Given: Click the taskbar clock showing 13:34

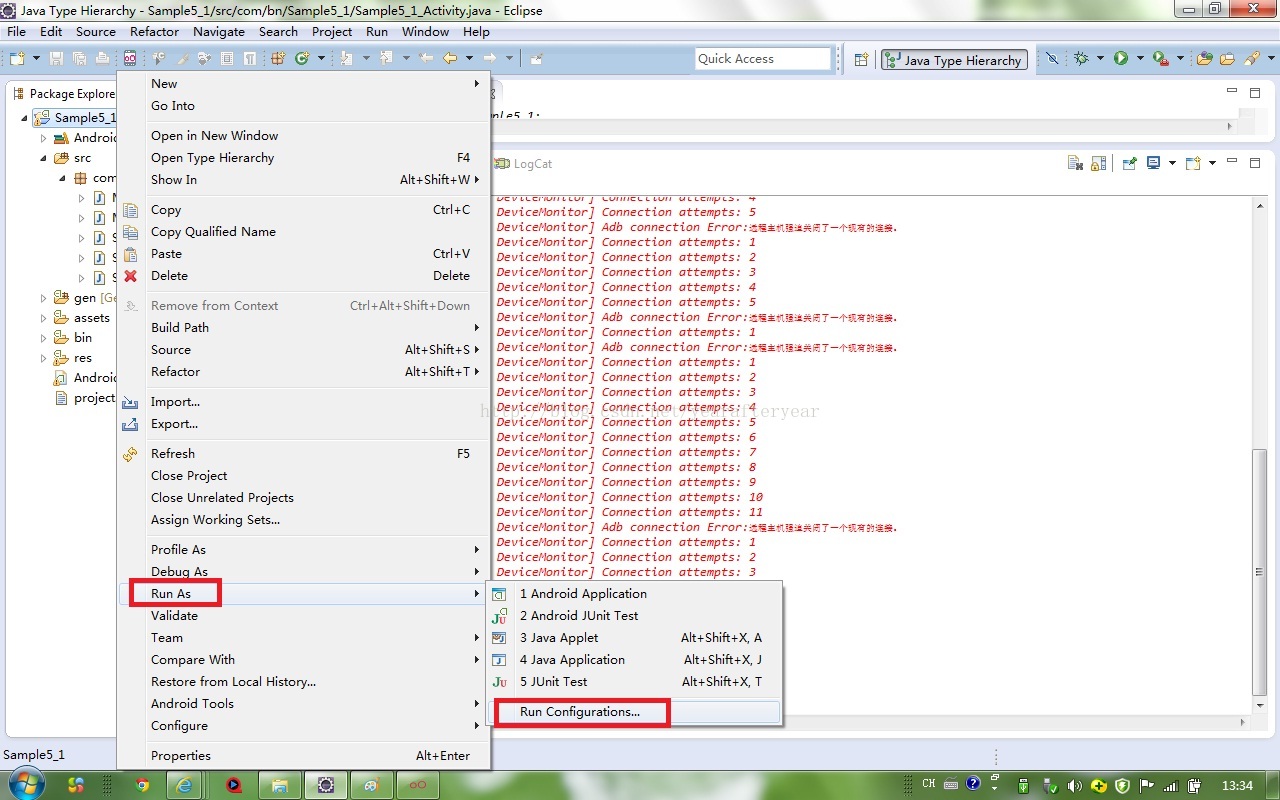Looking at the screenshot, I should tap(1238, 785).
